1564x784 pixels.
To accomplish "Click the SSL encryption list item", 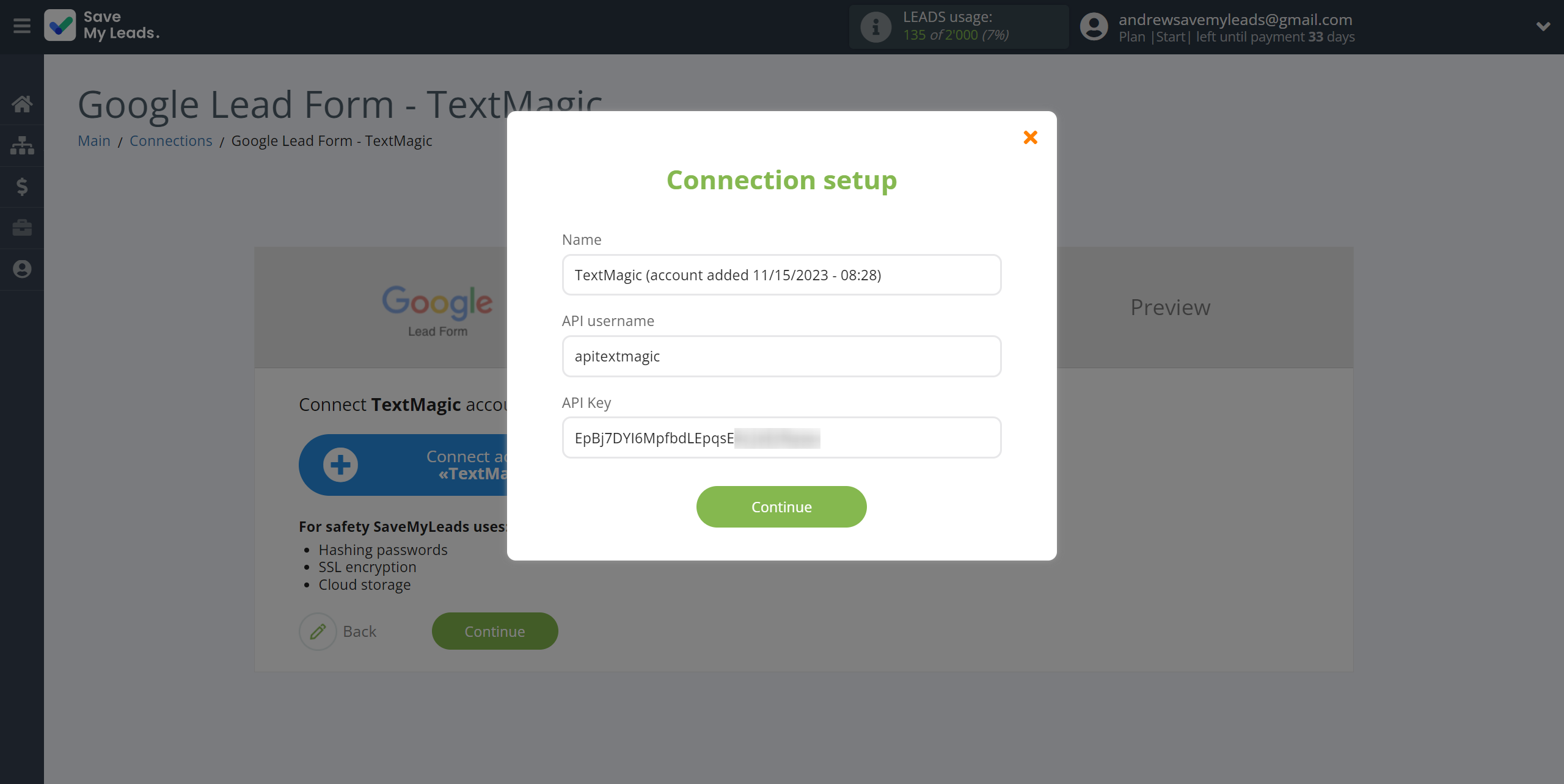I will pyautogui.click(x=367, y=567).
